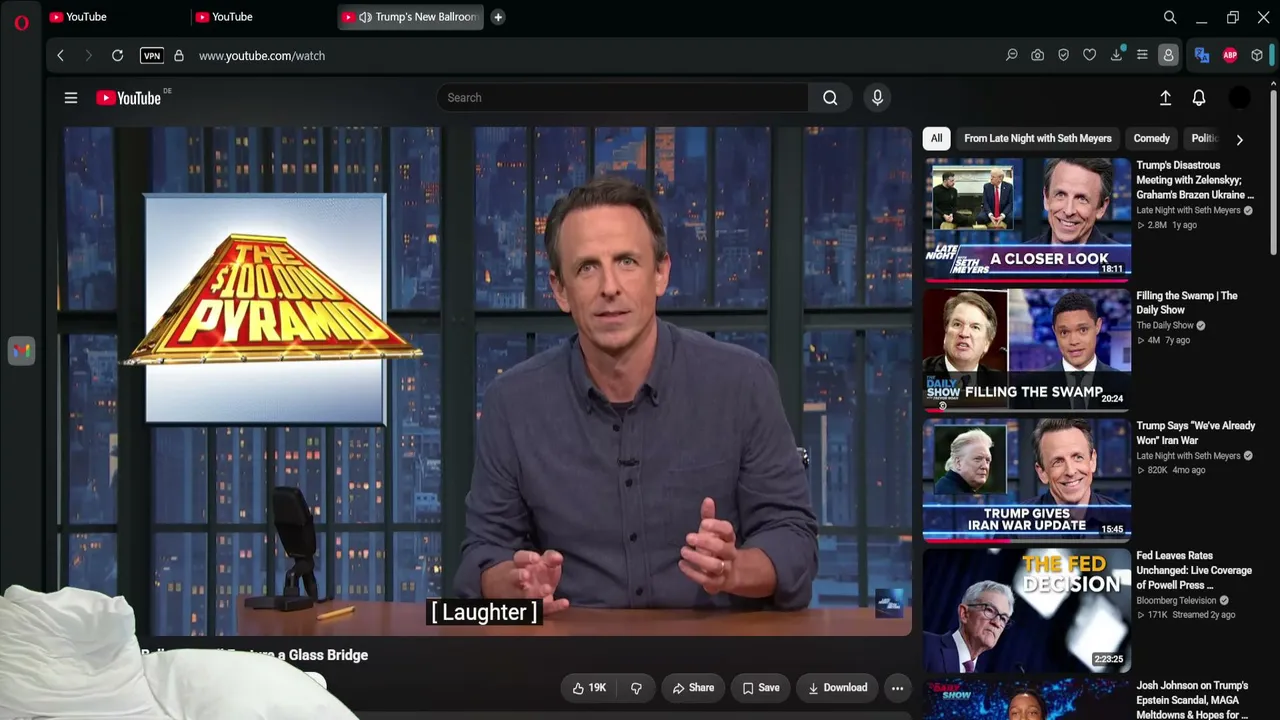Open the tab search magnifier in title bar

(1170, 17)
